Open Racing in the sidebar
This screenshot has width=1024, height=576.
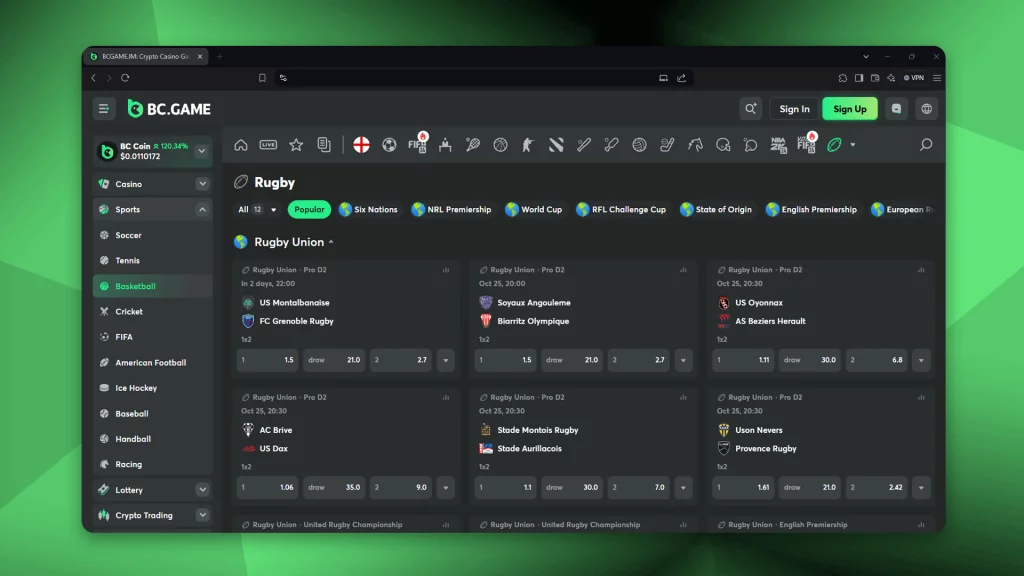pyautogui.click(x=152, y=464)
